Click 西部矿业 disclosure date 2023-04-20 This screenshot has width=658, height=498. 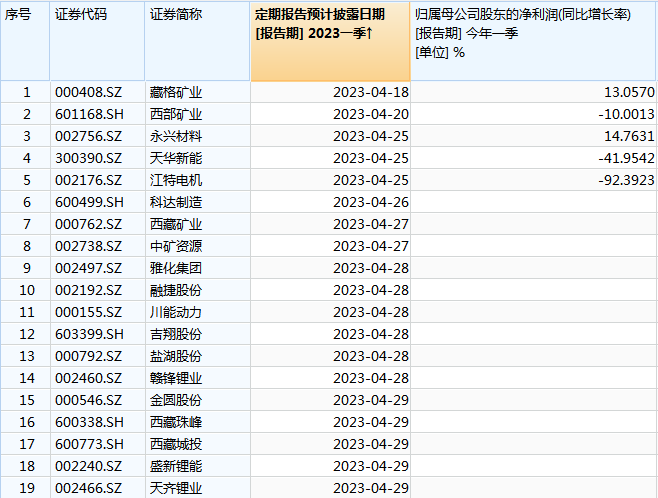[x=371, y=114]
